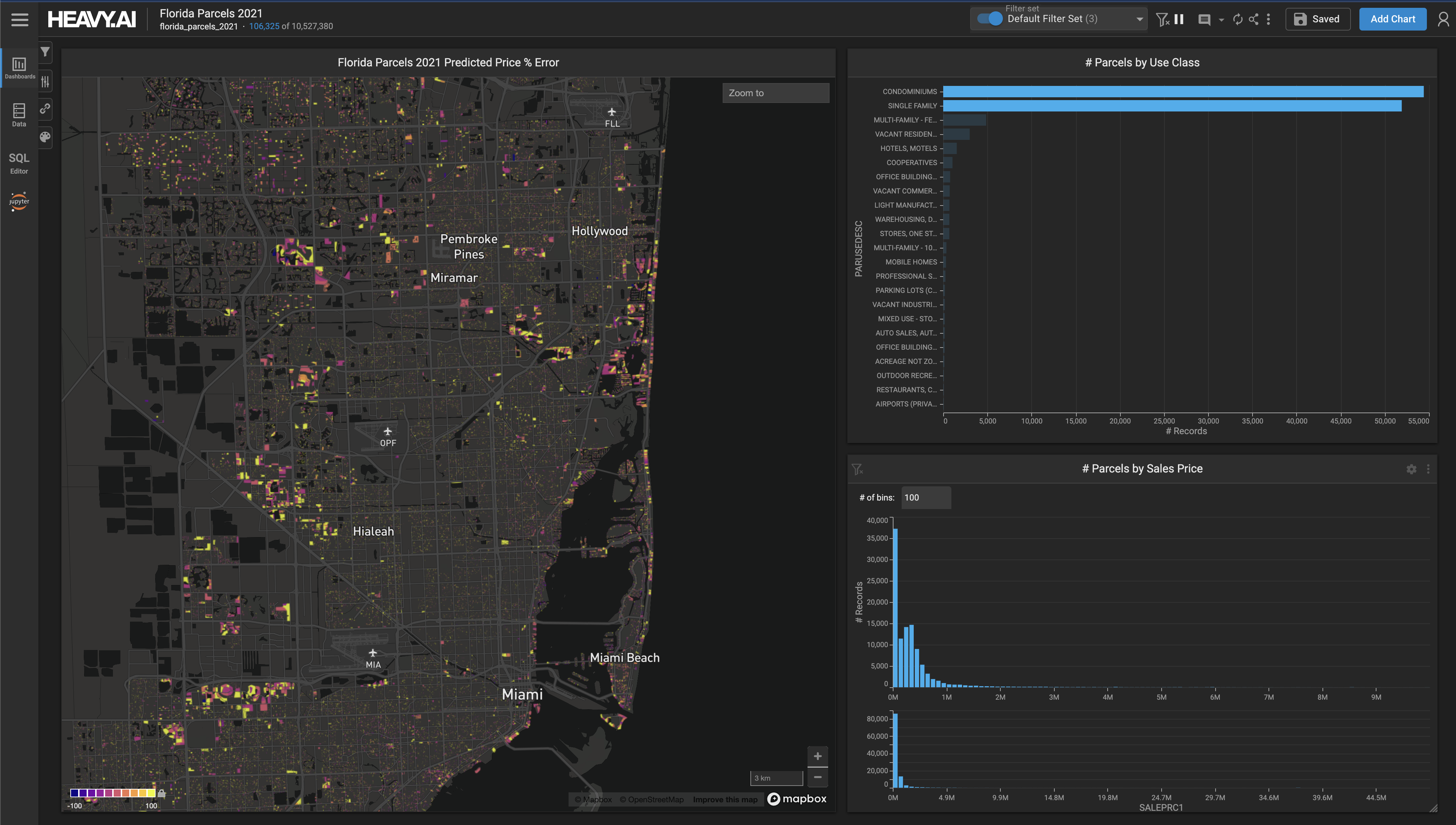Open the filter panel funnel icon
This screenshot has height=825, width=1456.
(45, 52)
